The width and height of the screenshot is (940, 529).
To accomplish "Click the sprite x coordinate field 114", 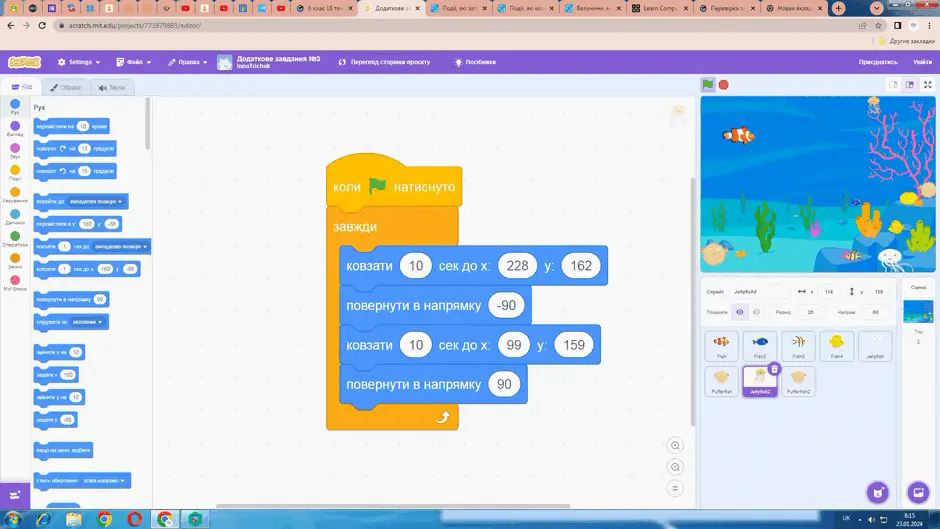I will (x=829, y=291).
